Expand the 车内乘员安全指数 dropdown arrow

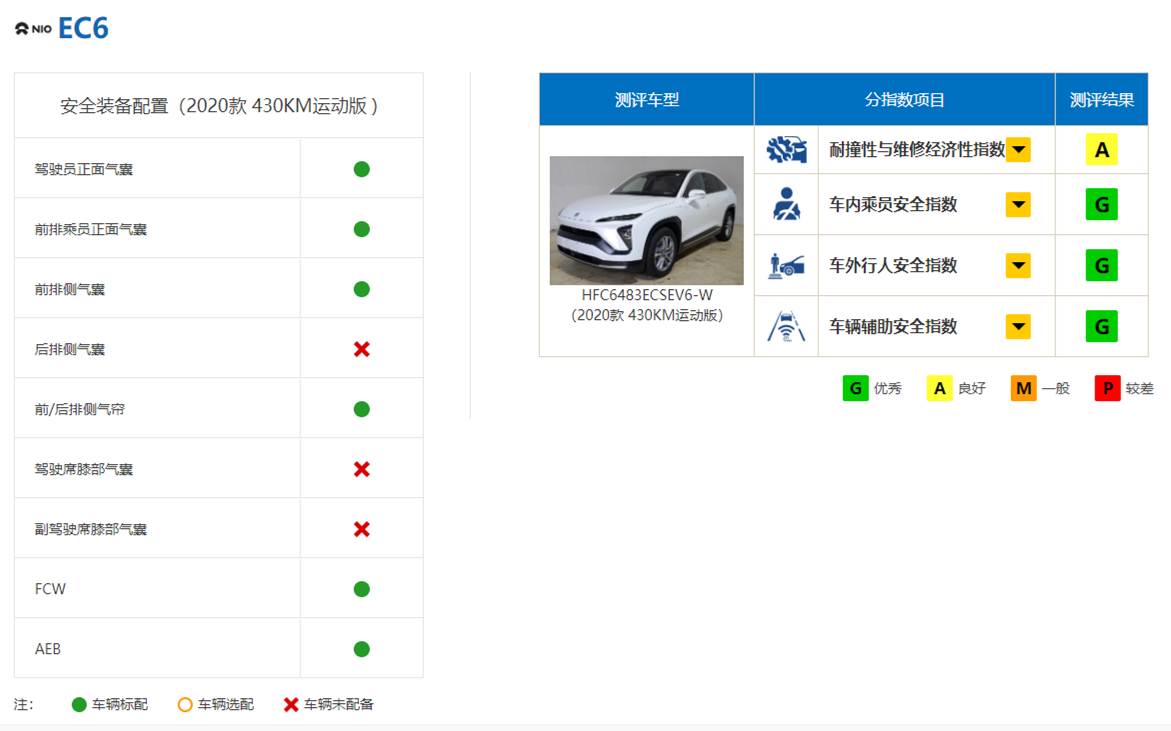pyautogui.click(x=1019, y=205)
